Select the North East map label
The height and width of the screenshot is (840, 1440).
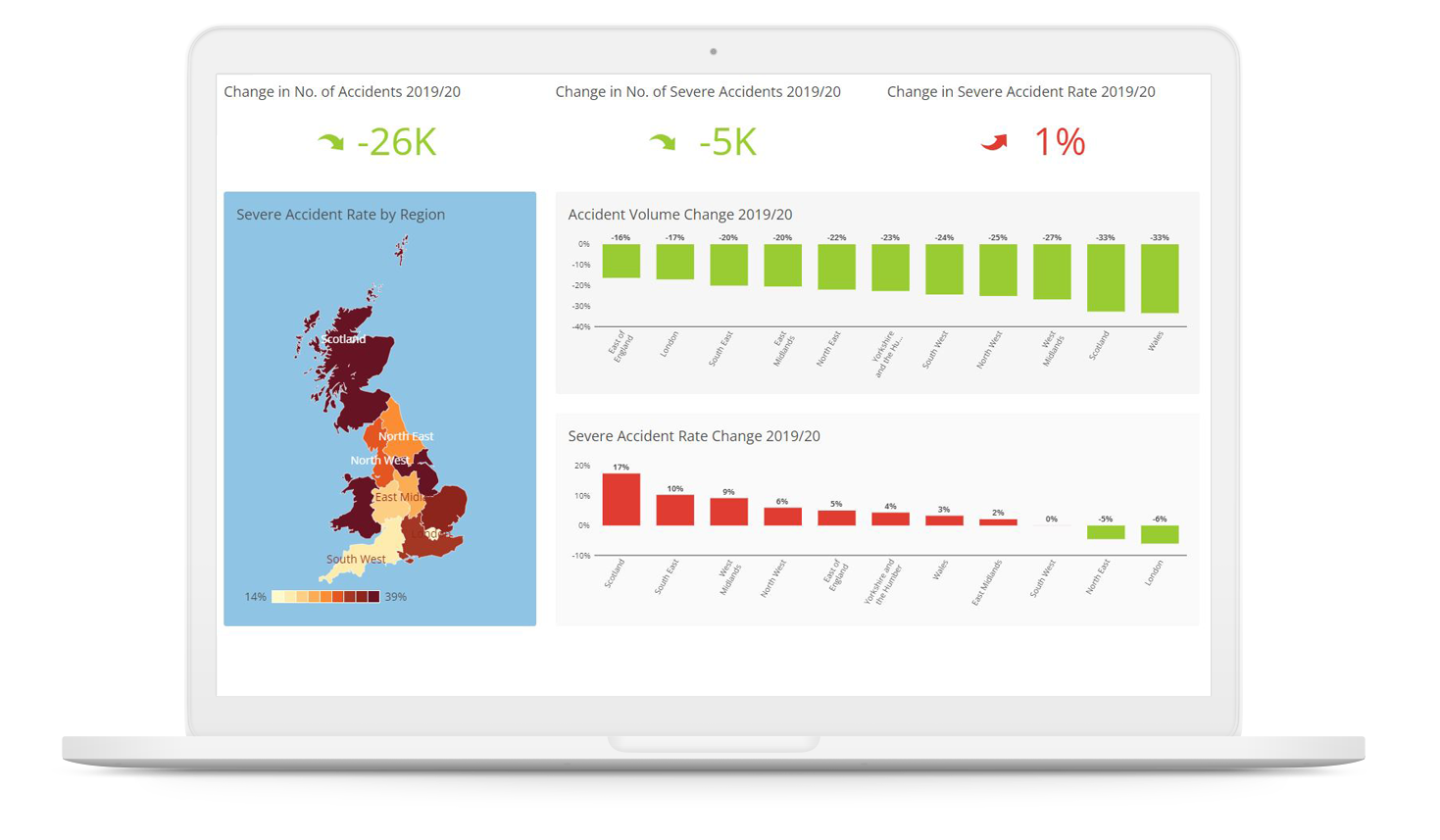click(405, 436)
